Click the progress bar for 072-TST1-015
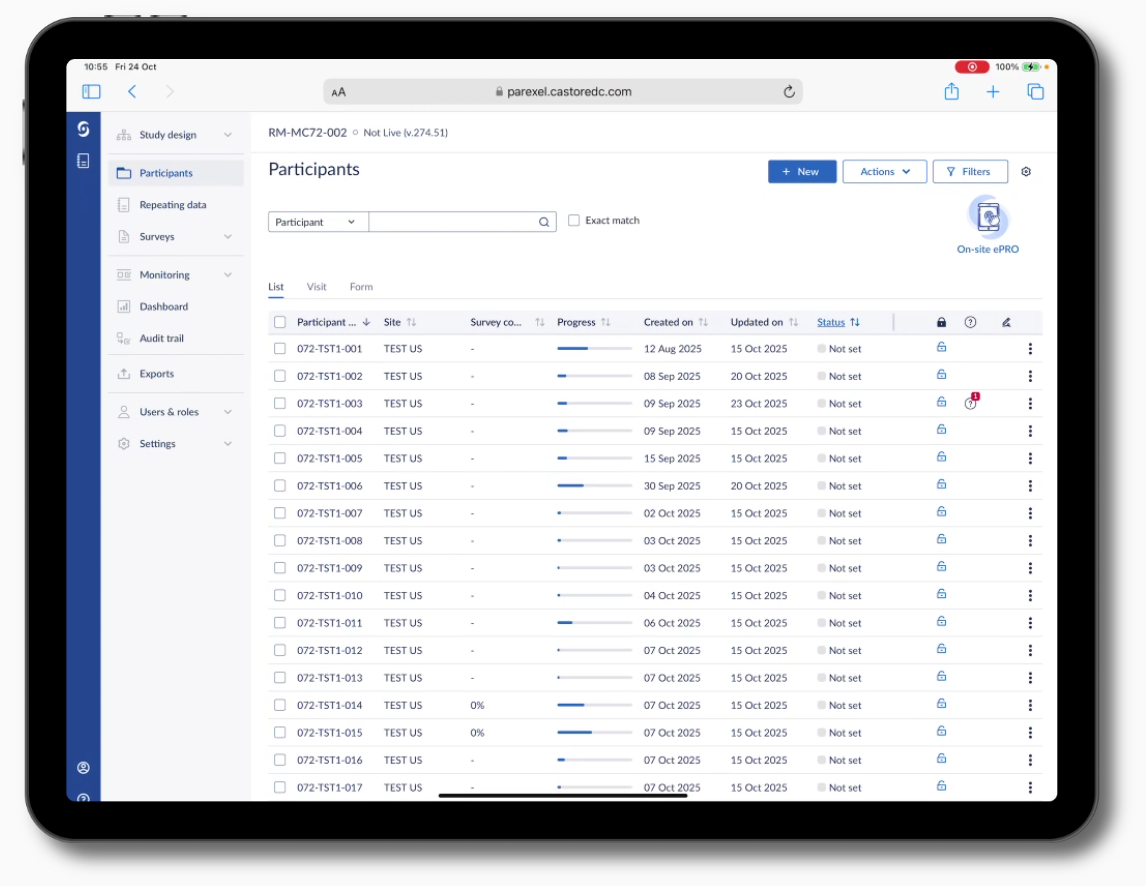Screen dimensions: 1146x886 [x=594, y=733]
